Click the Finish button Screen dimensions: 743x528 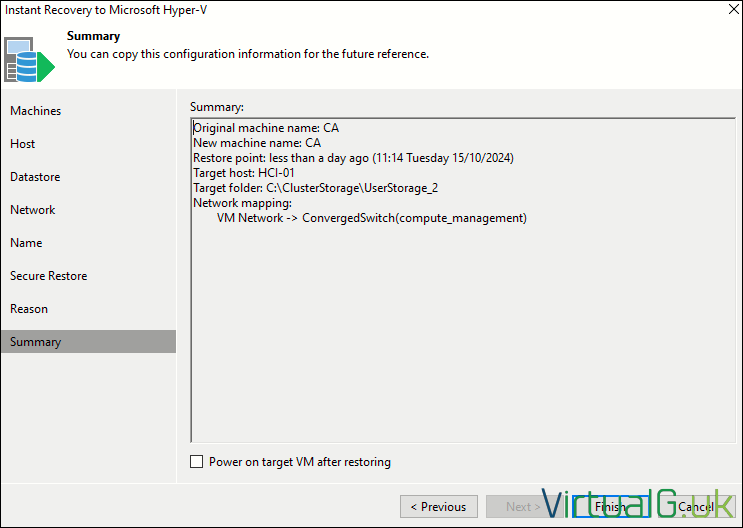[x=611, y=507]
